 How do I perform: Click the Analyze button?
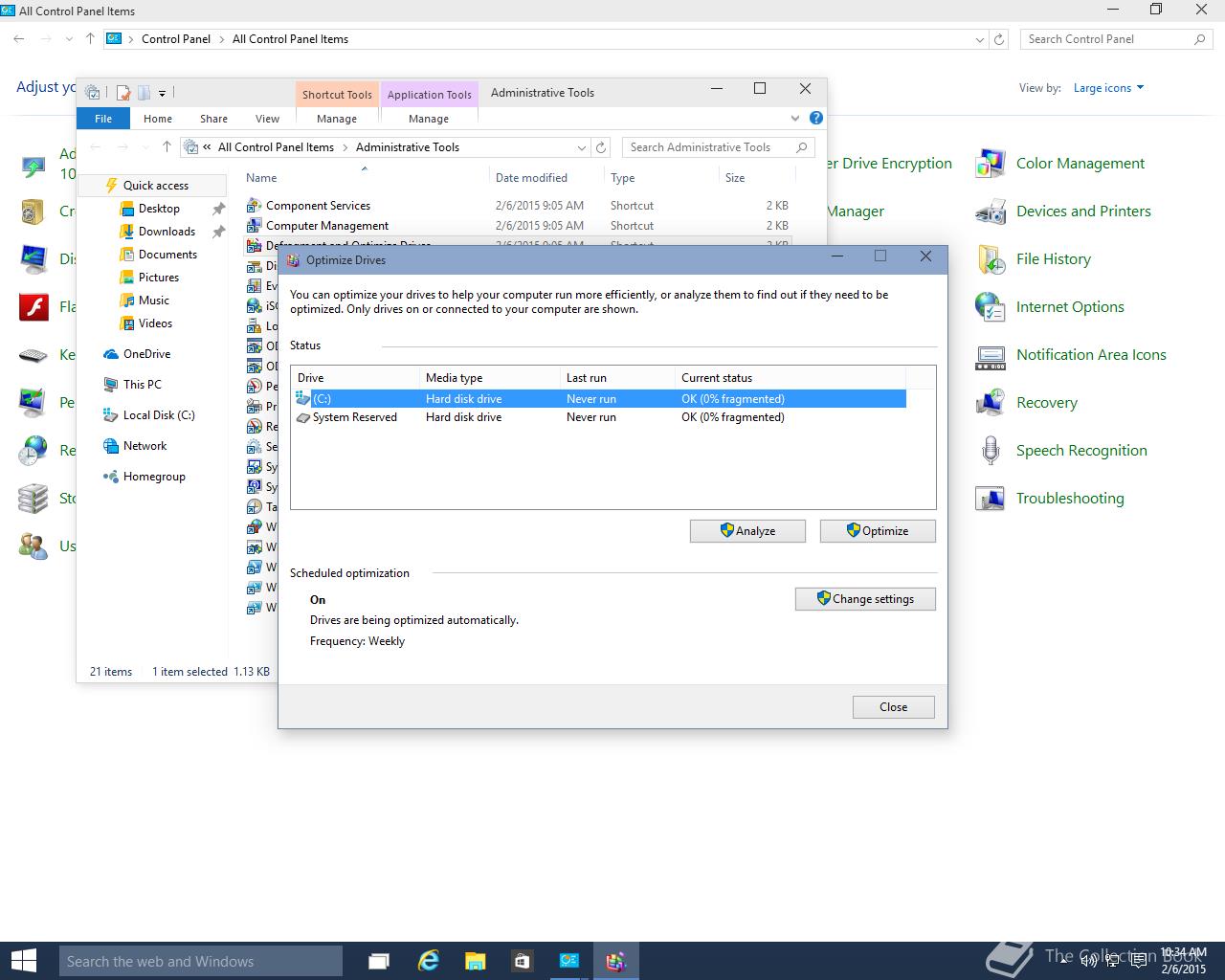click(x=747, y=531)
